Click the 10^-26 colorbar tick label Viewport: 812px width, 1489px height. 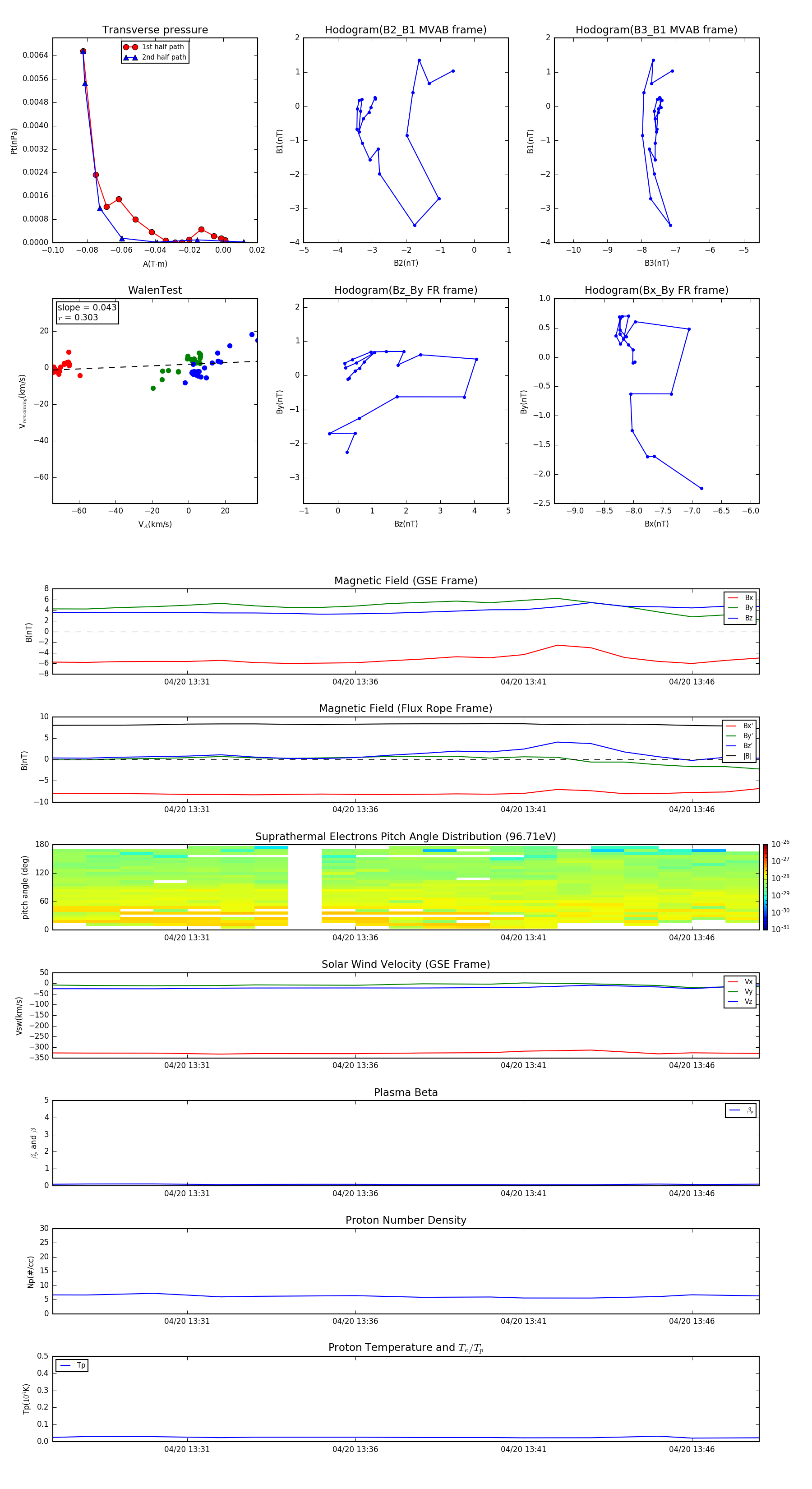[780, 844]
